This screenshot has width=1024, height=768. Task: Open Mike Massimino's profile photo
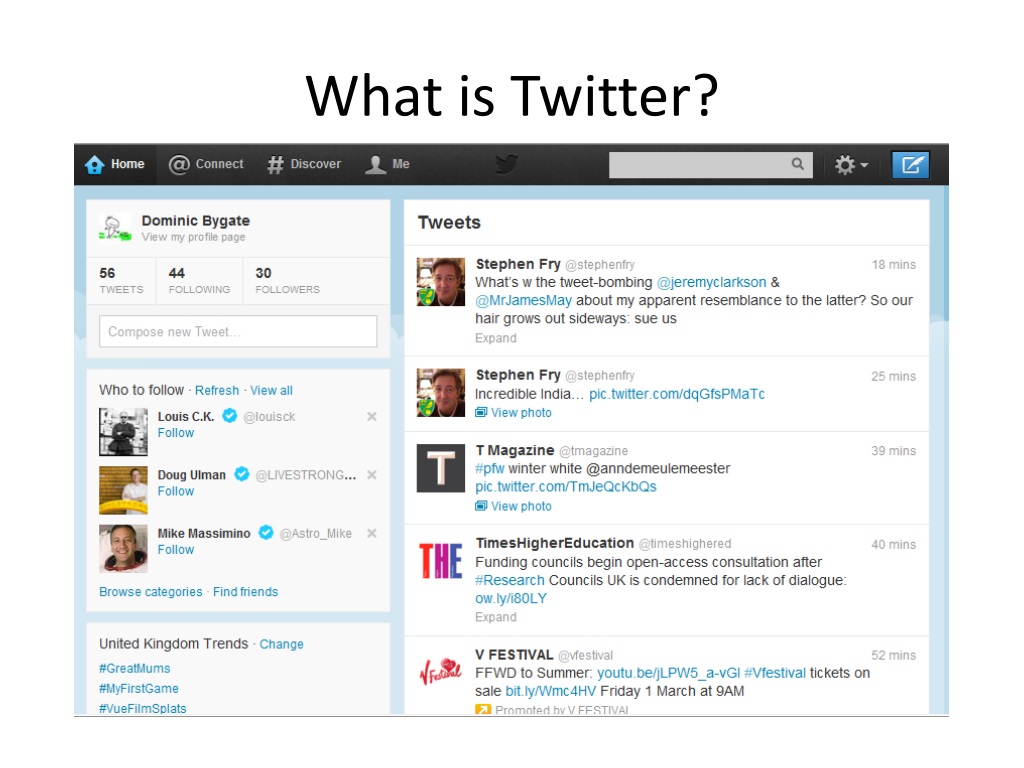coord(123,549)
